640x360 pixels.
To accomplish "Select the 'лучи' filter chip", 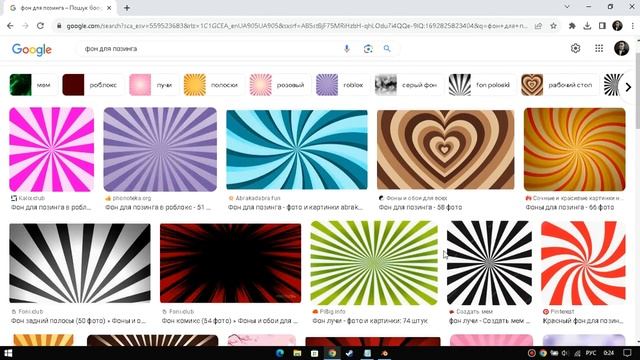I will click(x=153, y=85).
